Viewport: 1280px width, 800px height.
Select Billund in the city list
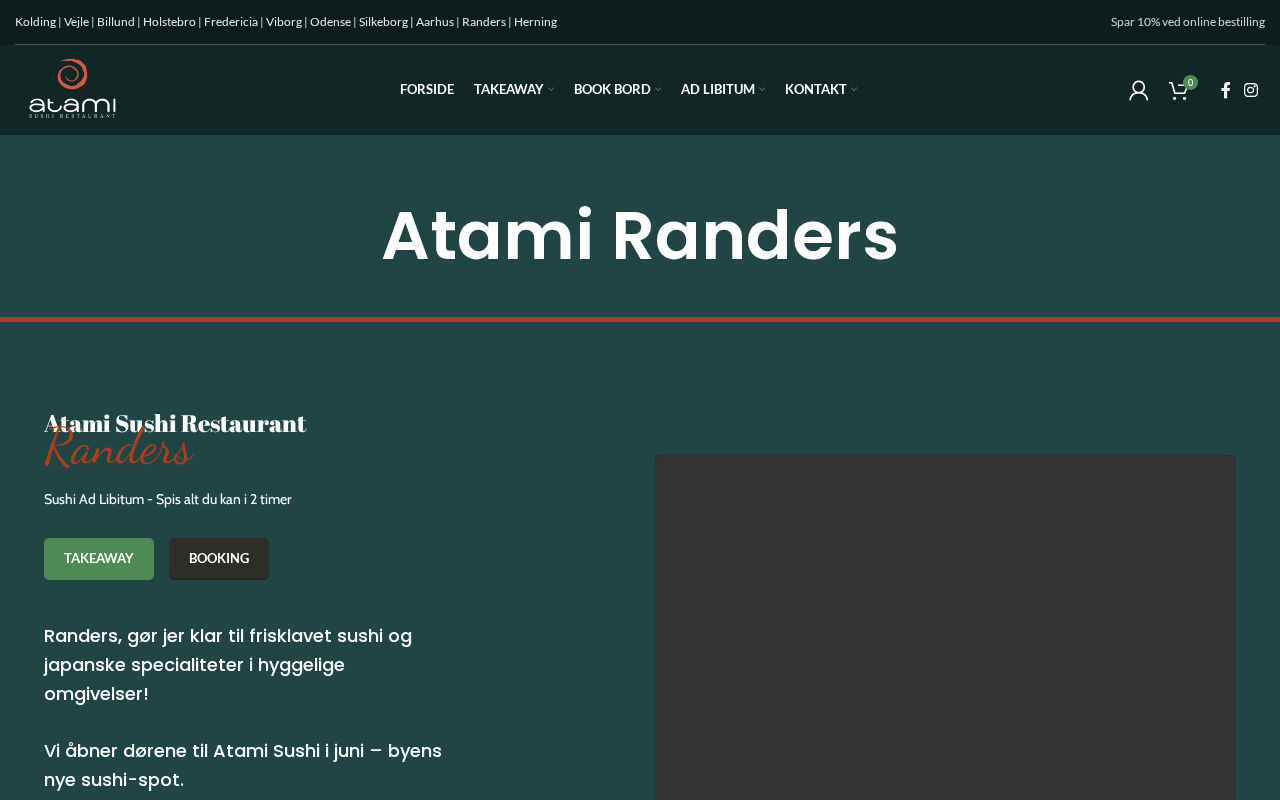tap(116, 22)
